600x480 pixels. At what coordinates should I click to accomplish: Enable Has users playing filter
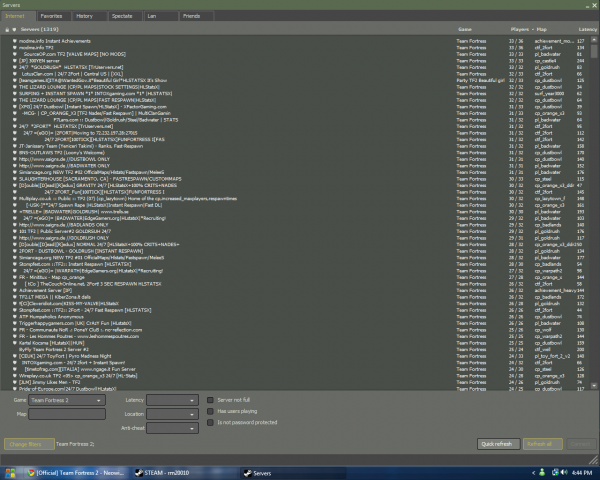tap(210, 411)
